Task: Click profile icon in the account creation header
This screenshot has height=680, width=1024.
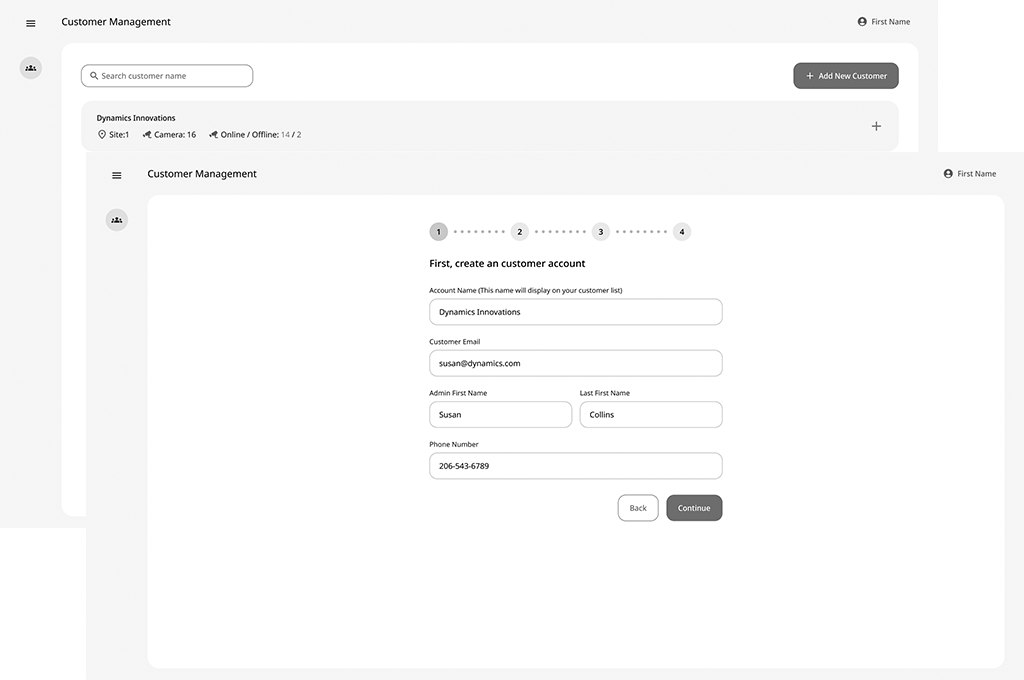Action: (948, 174)
